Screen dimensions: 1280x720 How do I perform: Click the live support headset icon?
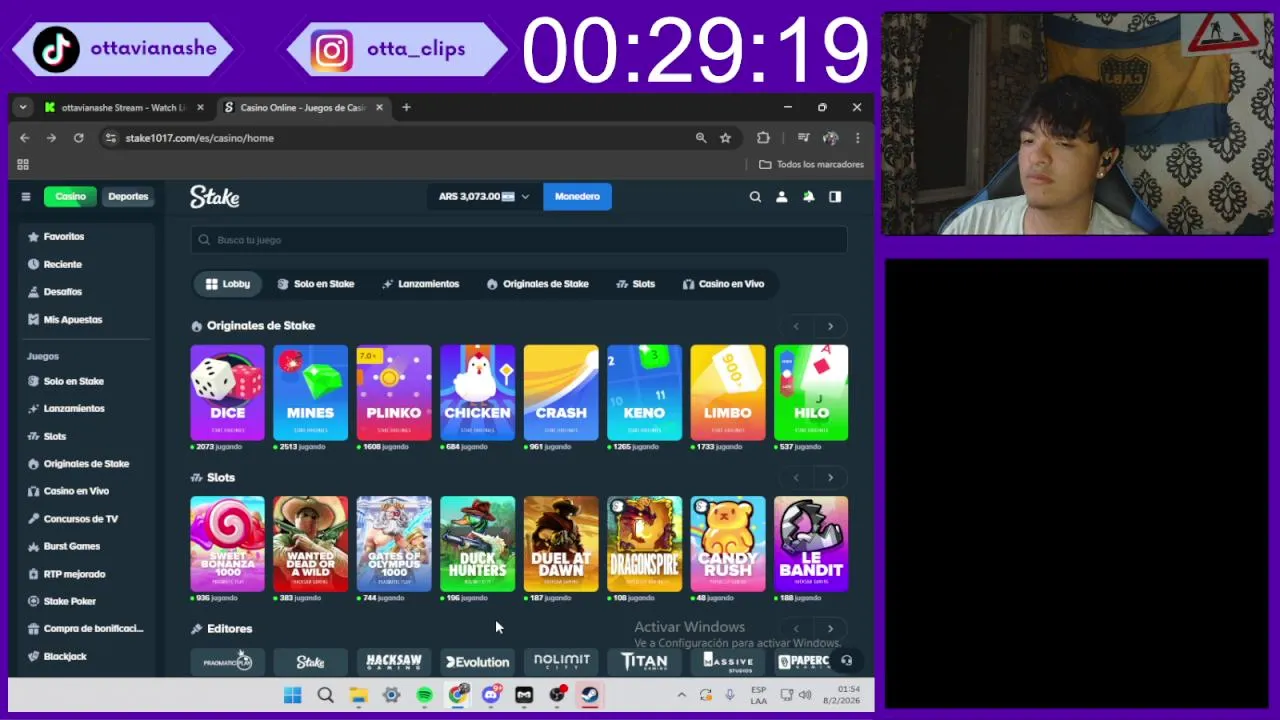pyautogui.click(x=846, y=661)
